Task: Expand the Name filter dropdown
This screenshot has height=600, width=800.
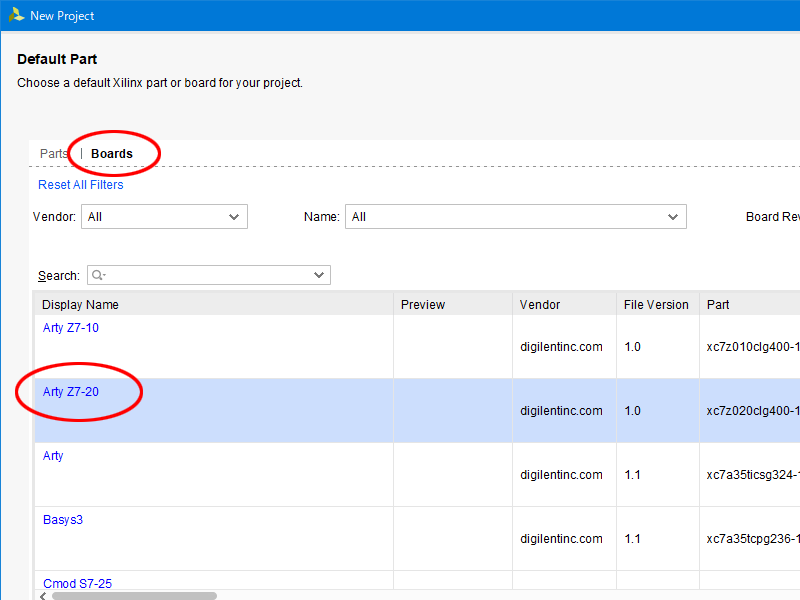Action: point(515,217)
